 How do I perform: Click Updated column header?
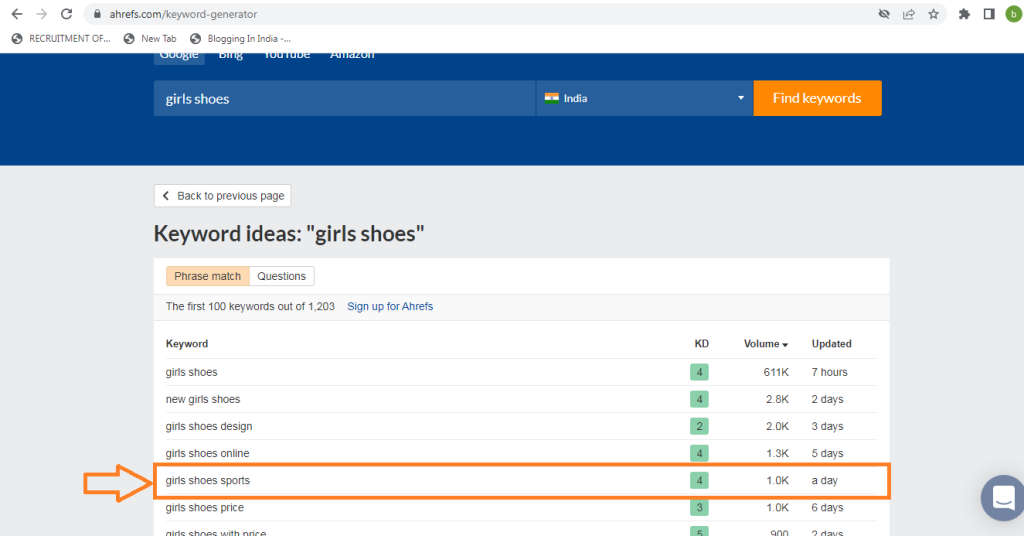coord(831,344)
